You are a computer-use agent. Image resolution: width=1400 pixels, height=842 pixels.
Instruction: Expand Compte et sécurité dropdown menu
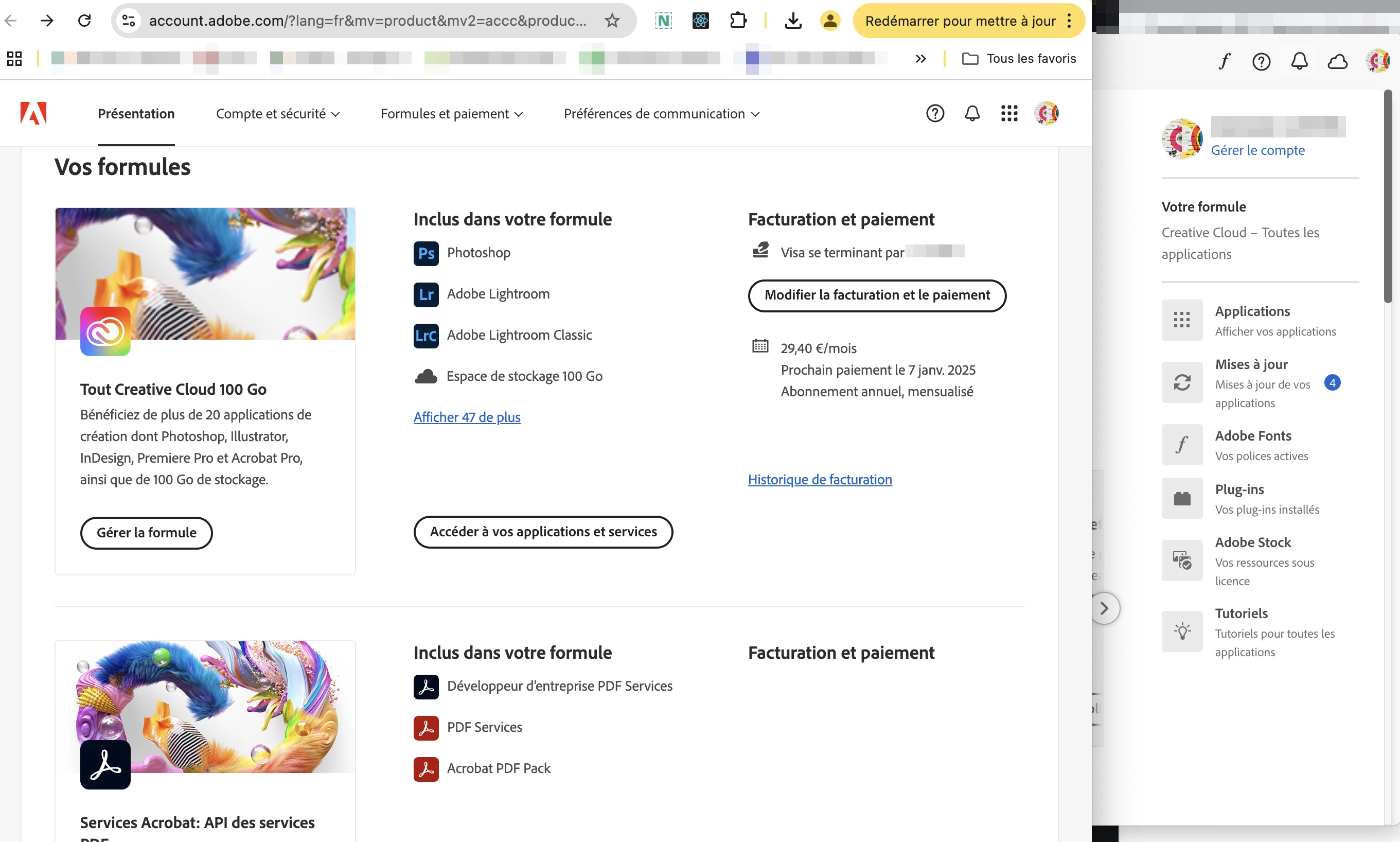click(277, 113)
